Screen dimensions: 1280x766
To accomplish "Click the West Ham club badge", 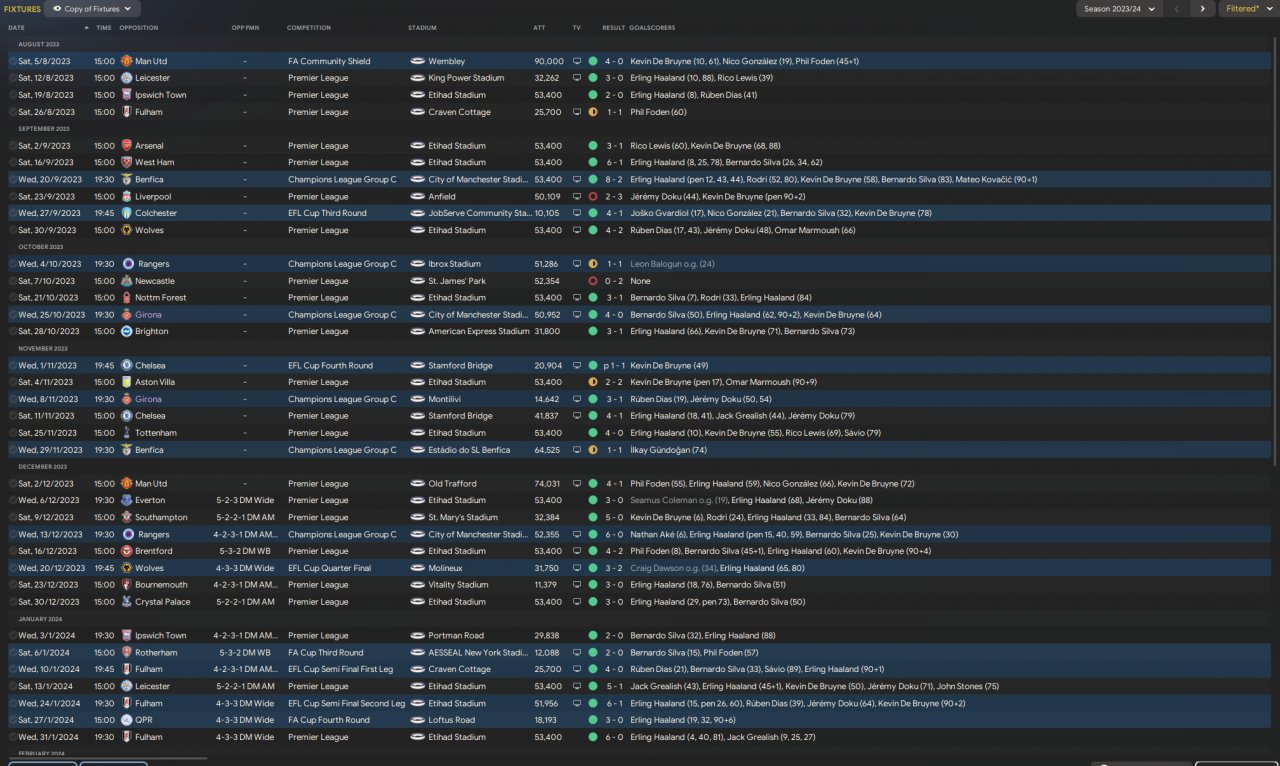I will 127,162.
